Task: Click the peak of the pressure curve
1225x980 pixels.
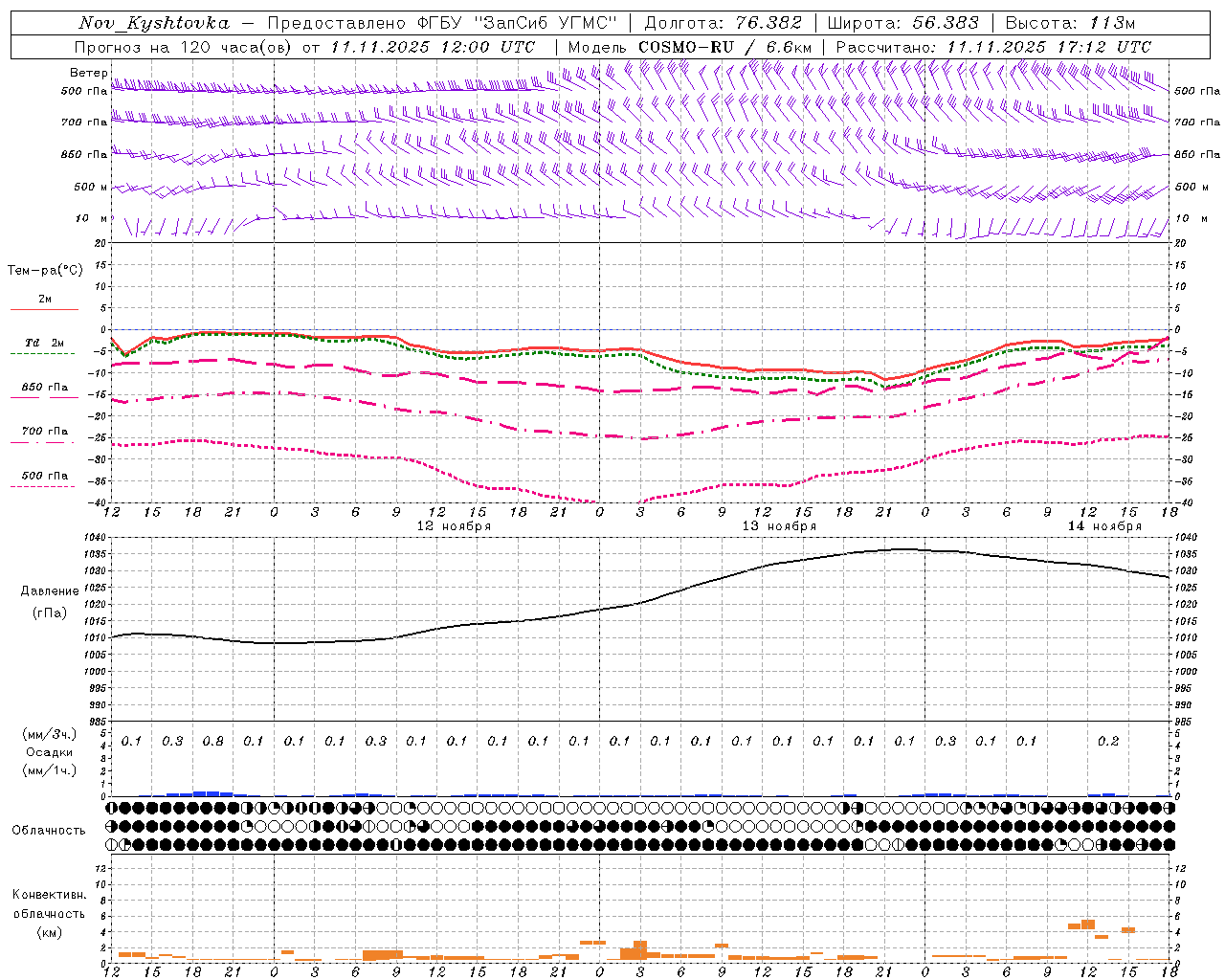Action: tap(902, 549)
